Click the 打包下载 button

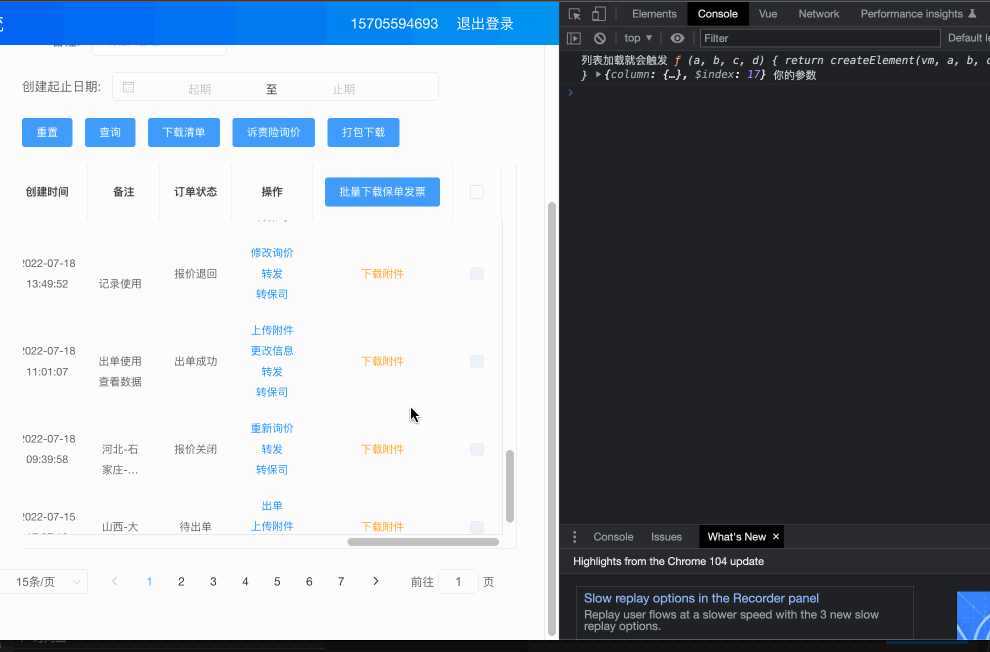363,131
